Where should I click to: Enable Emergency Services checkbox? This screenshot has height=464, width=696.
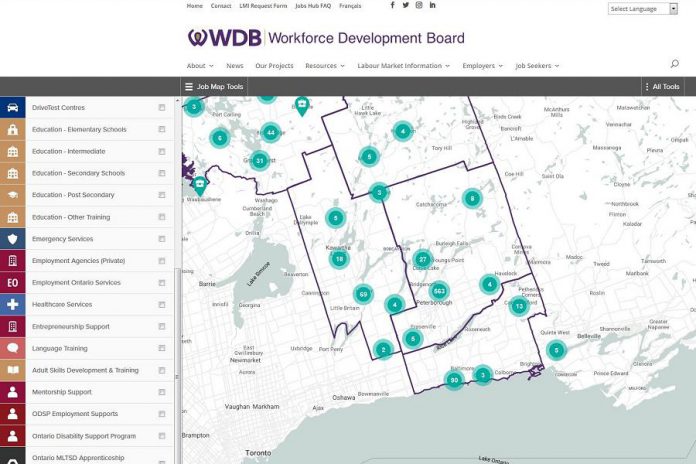(162, 239)
